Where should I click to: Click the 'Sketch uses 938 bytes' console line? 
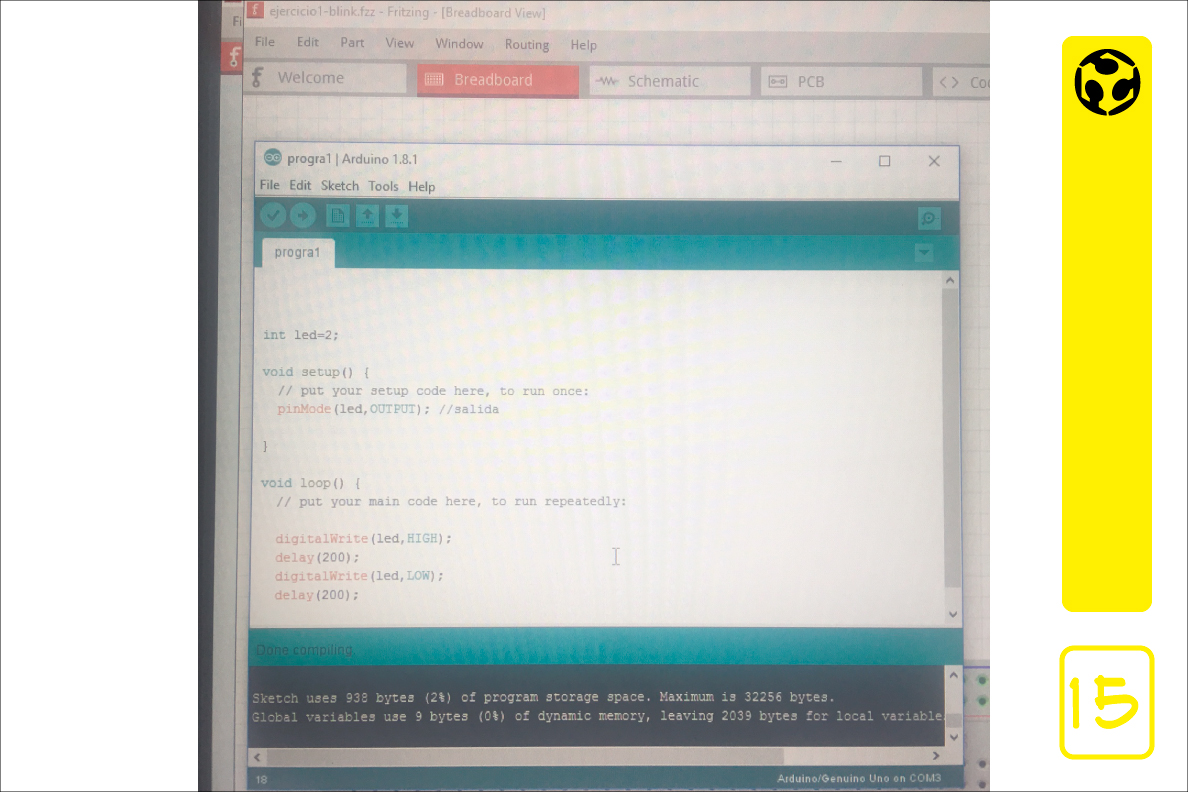543,697
